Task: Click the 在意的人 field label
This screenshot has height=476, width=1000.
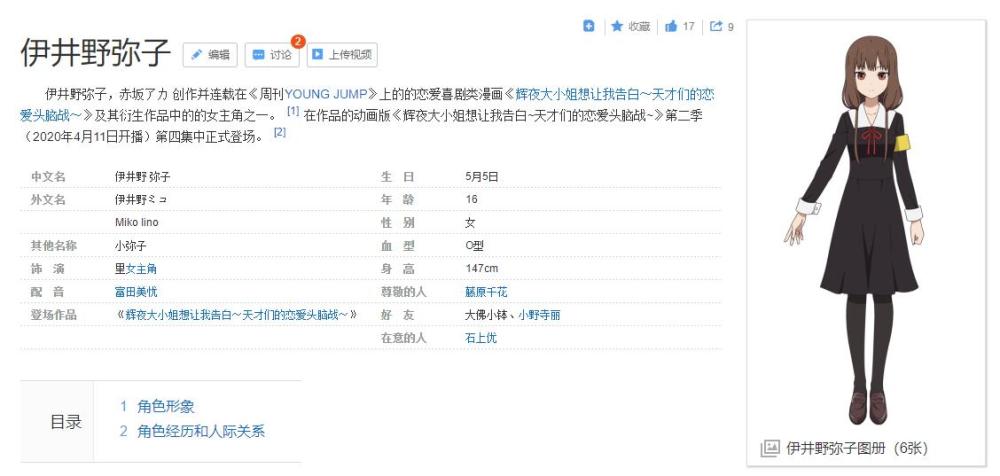Action: [403, 338]
